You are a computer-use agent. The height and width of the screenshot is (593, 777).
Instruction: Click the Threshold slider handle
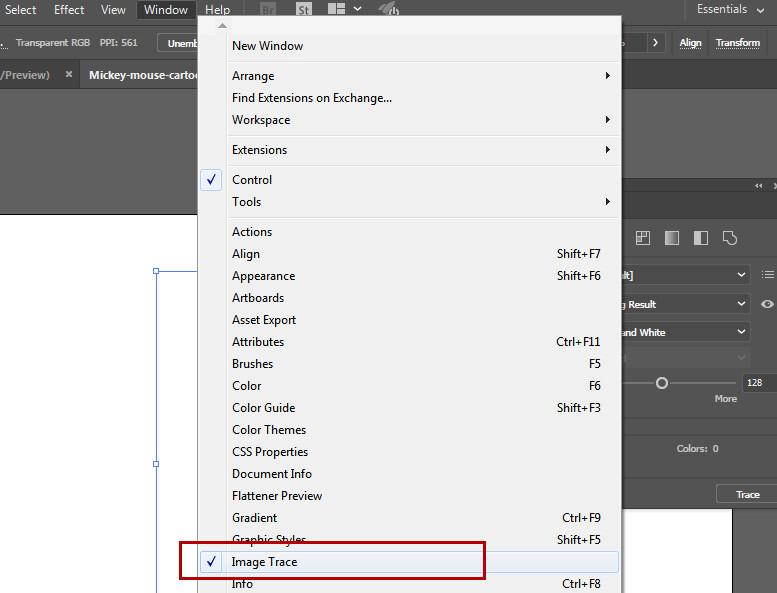click(x=661, y=383)
